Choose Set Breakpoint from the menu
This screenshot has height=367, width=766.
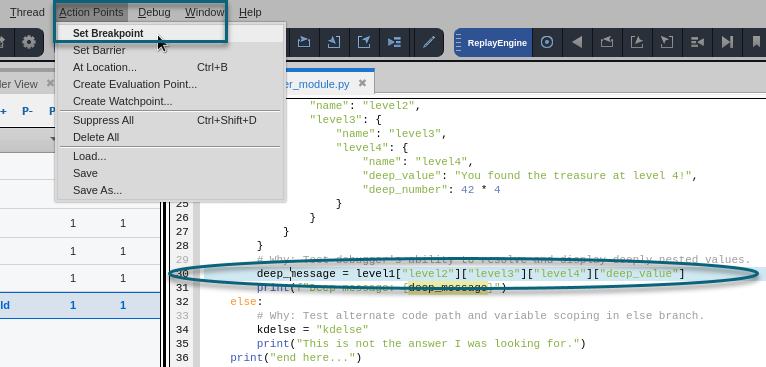point(170,33)
